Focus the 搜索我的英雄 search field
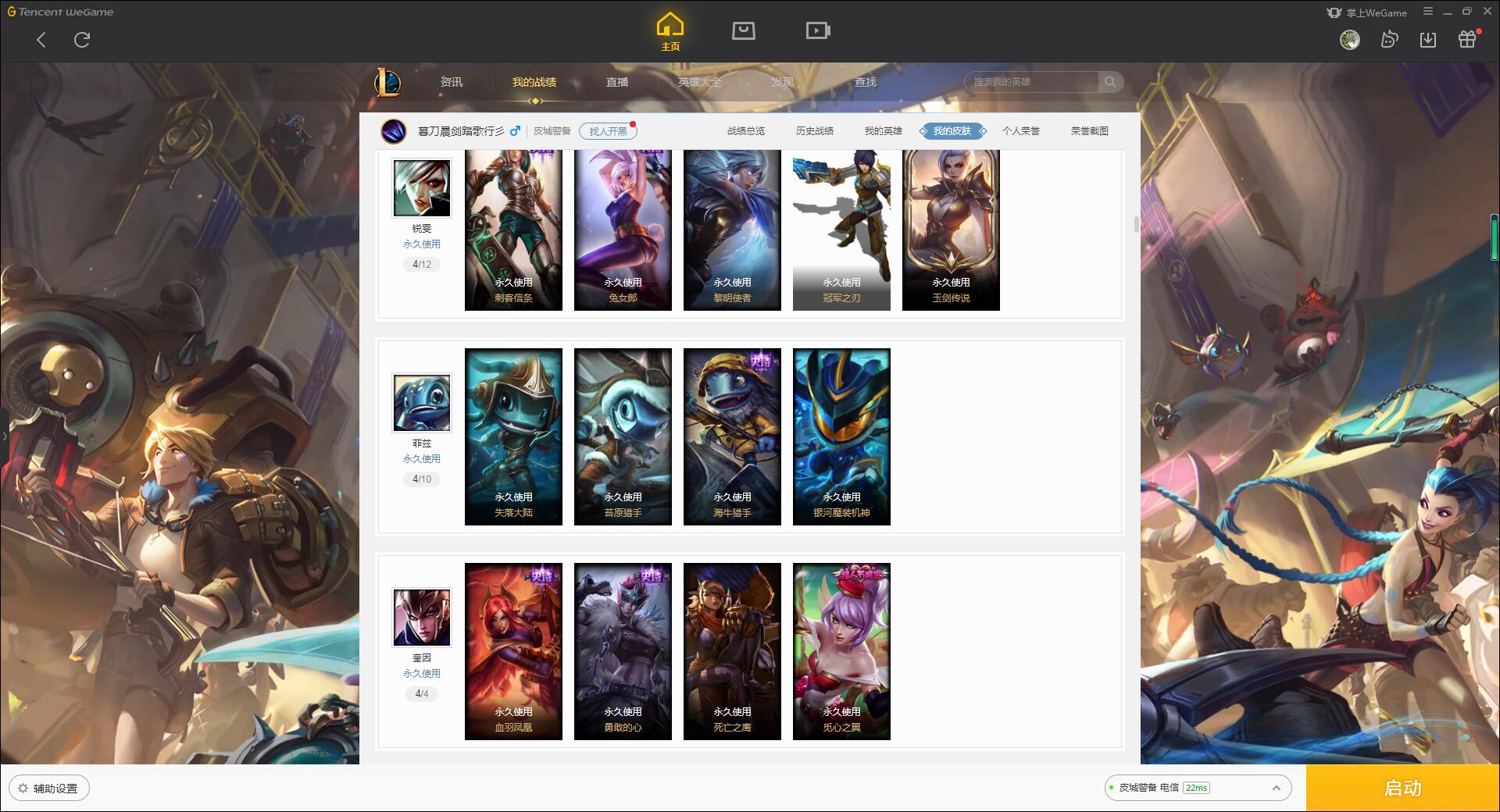Viewport: 1500px width, 812px height. click(x=1032, y=82)
